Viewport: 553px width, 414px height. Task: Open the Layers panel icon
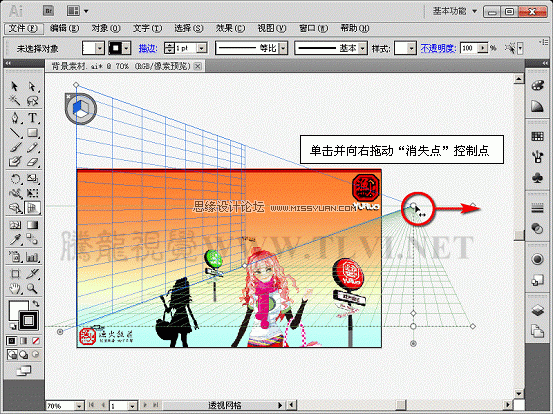(x=537, y=310)
